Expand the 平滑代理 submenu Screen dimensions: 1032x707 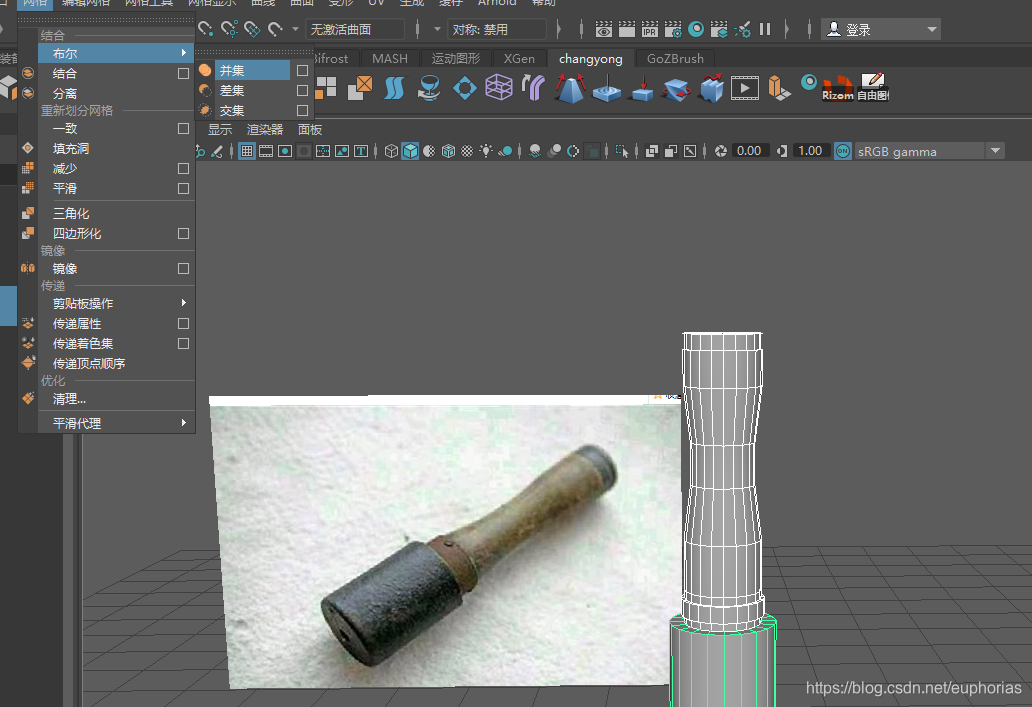[x=116, y=423]
